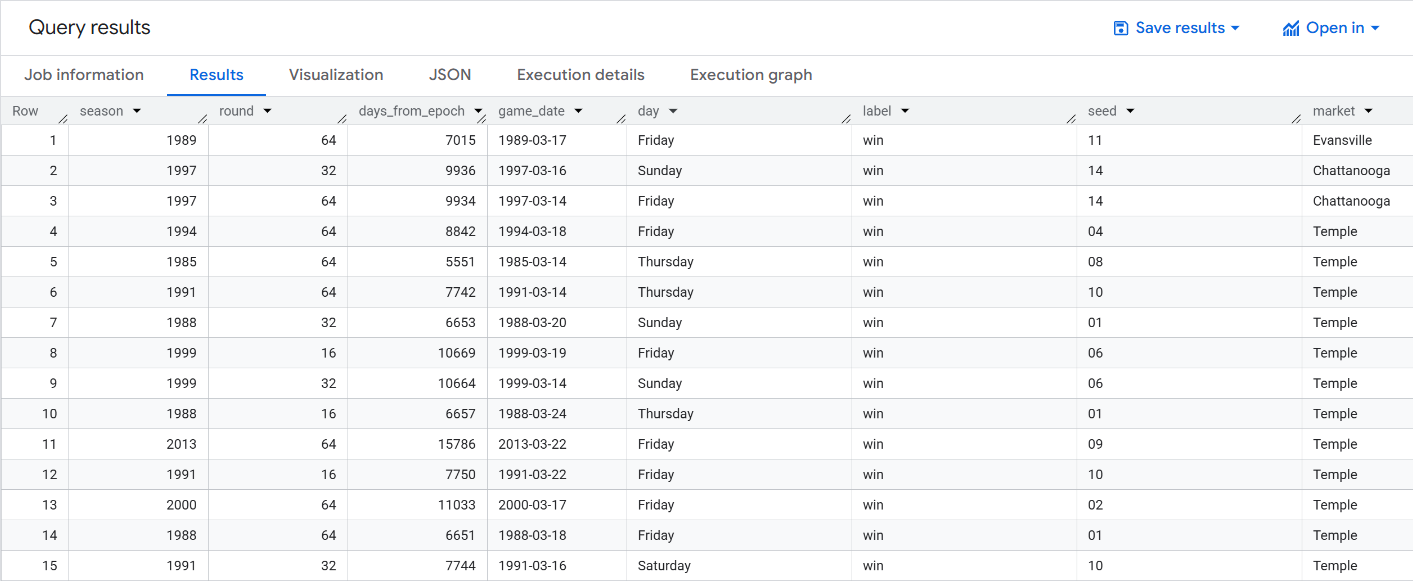1413x581 pixels.
Task: Open the Execution details tab
Action: [581, 74]
